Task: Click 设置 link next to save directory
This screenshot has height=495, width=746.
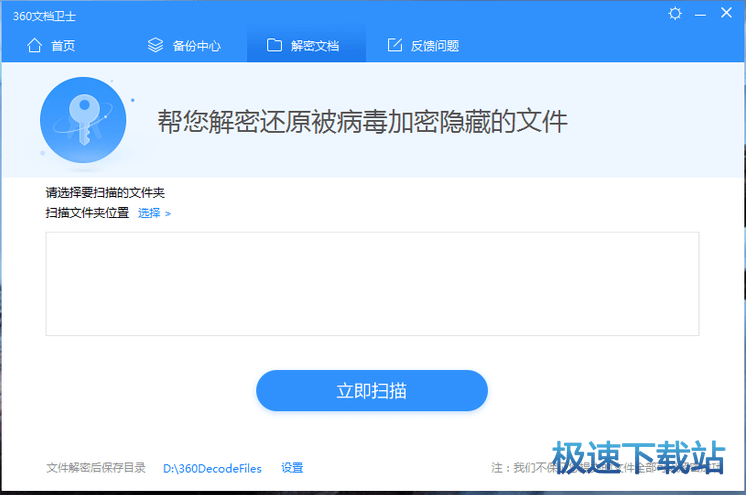Action: click(292, 468)
